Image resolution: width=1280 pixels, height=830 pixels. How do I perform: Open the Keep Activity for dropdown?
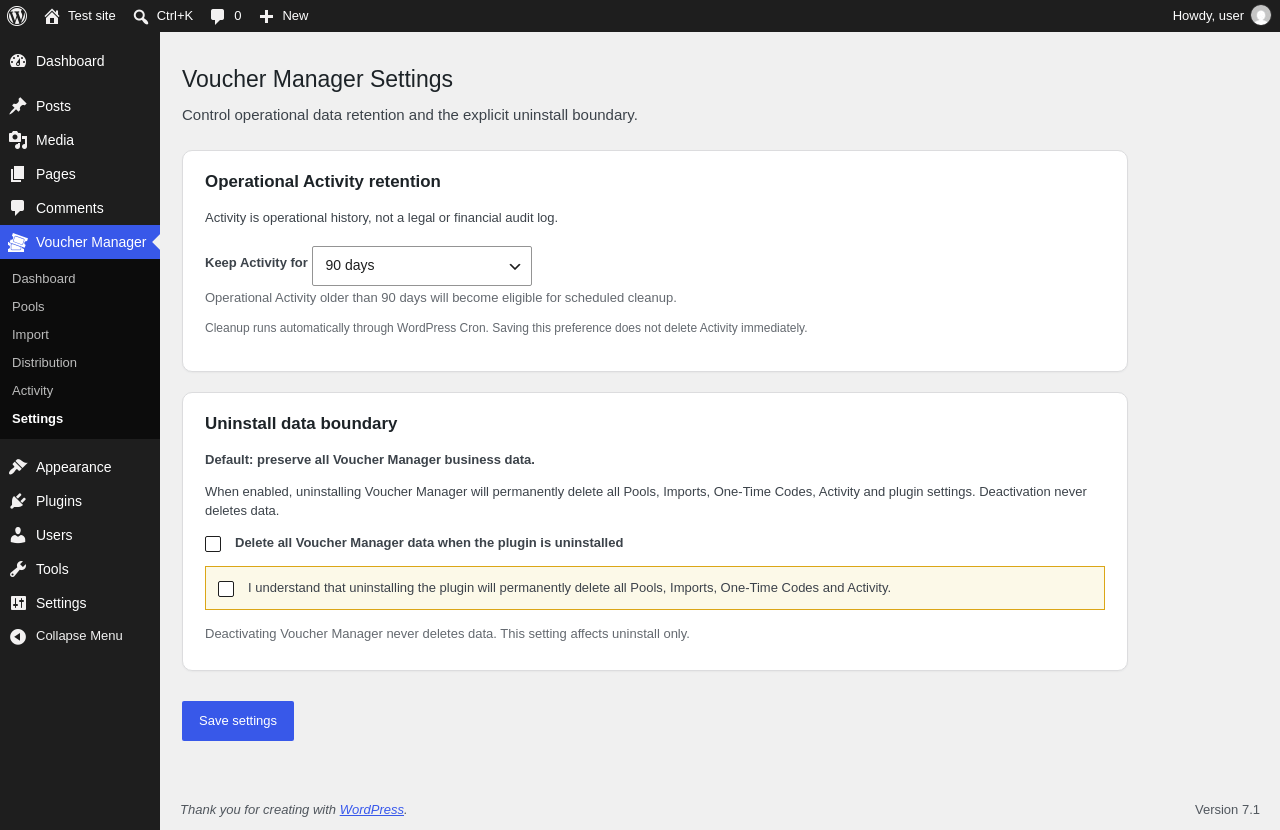422,266
